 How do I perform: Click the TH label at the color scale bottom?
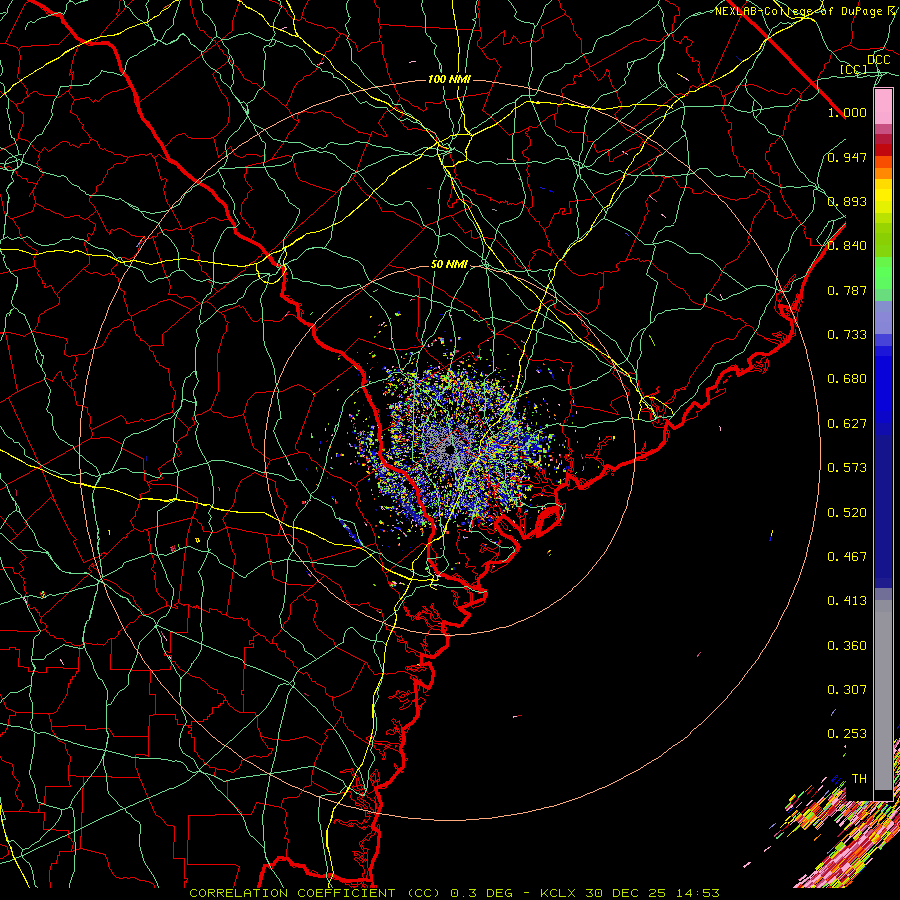tap(859, 779)
